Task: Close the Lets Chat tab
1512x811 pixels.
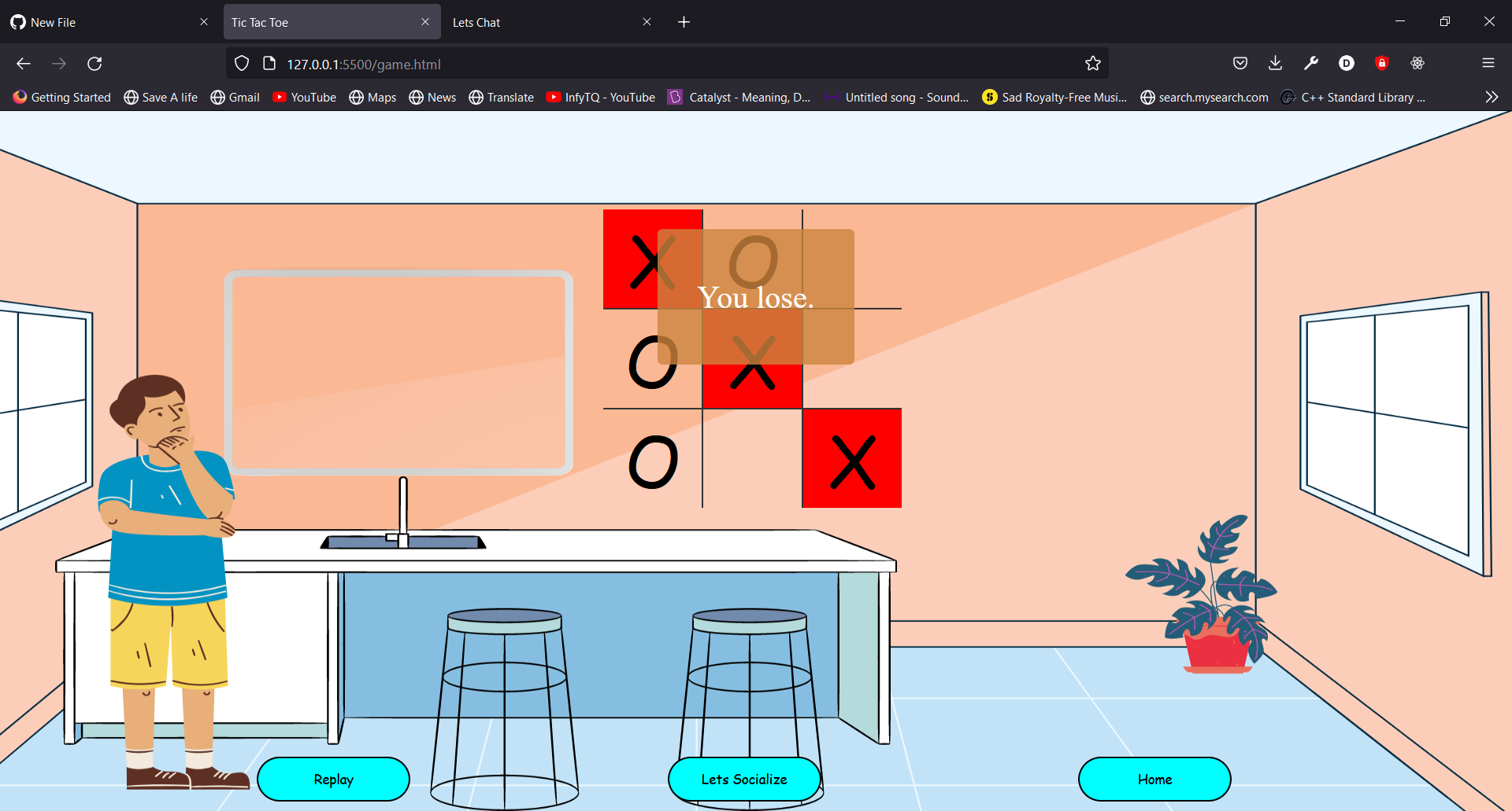Action: click(647, 22)
